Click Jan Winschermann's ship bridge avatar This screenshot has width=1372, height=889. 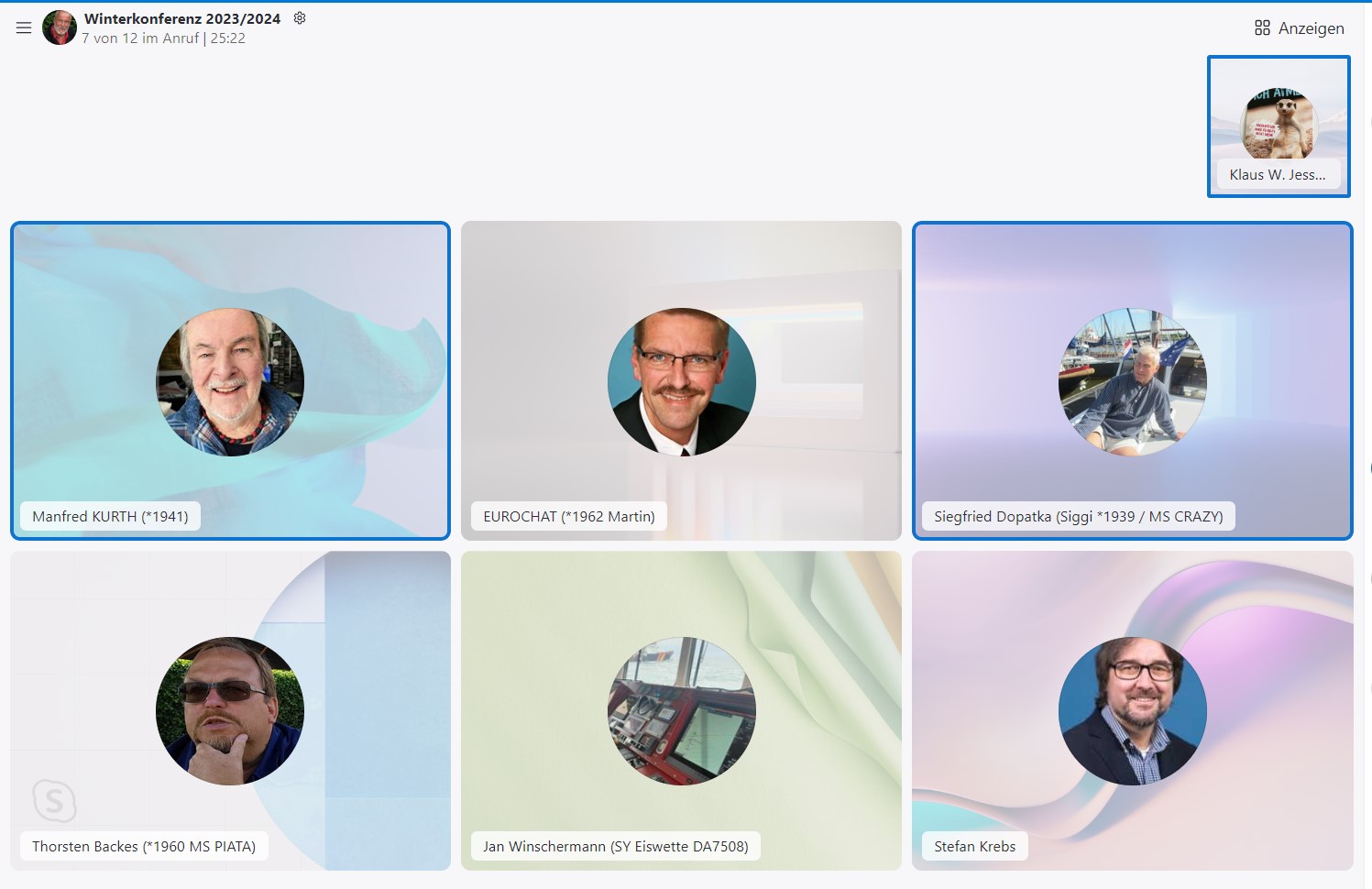tap(681, 711)
